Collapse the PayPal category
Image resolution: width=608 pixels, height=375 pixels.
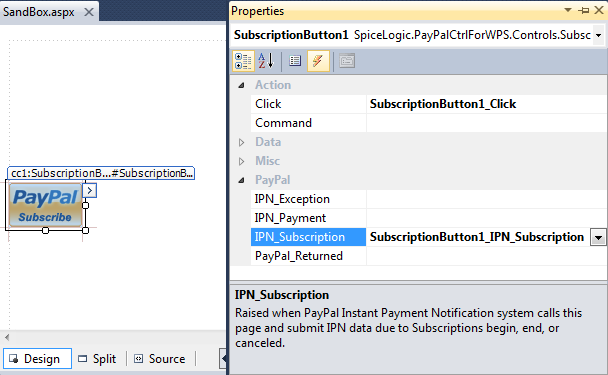point(241,180)
